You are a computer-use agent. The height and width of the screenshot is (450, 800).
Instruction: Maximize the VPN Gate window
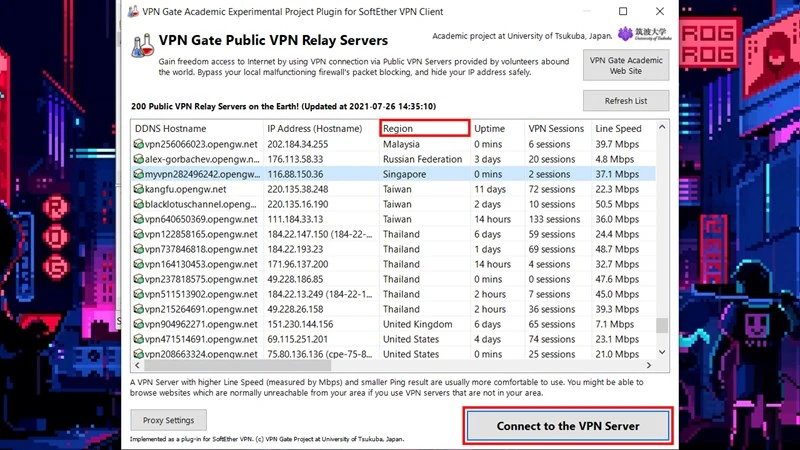tap(623, 11)
